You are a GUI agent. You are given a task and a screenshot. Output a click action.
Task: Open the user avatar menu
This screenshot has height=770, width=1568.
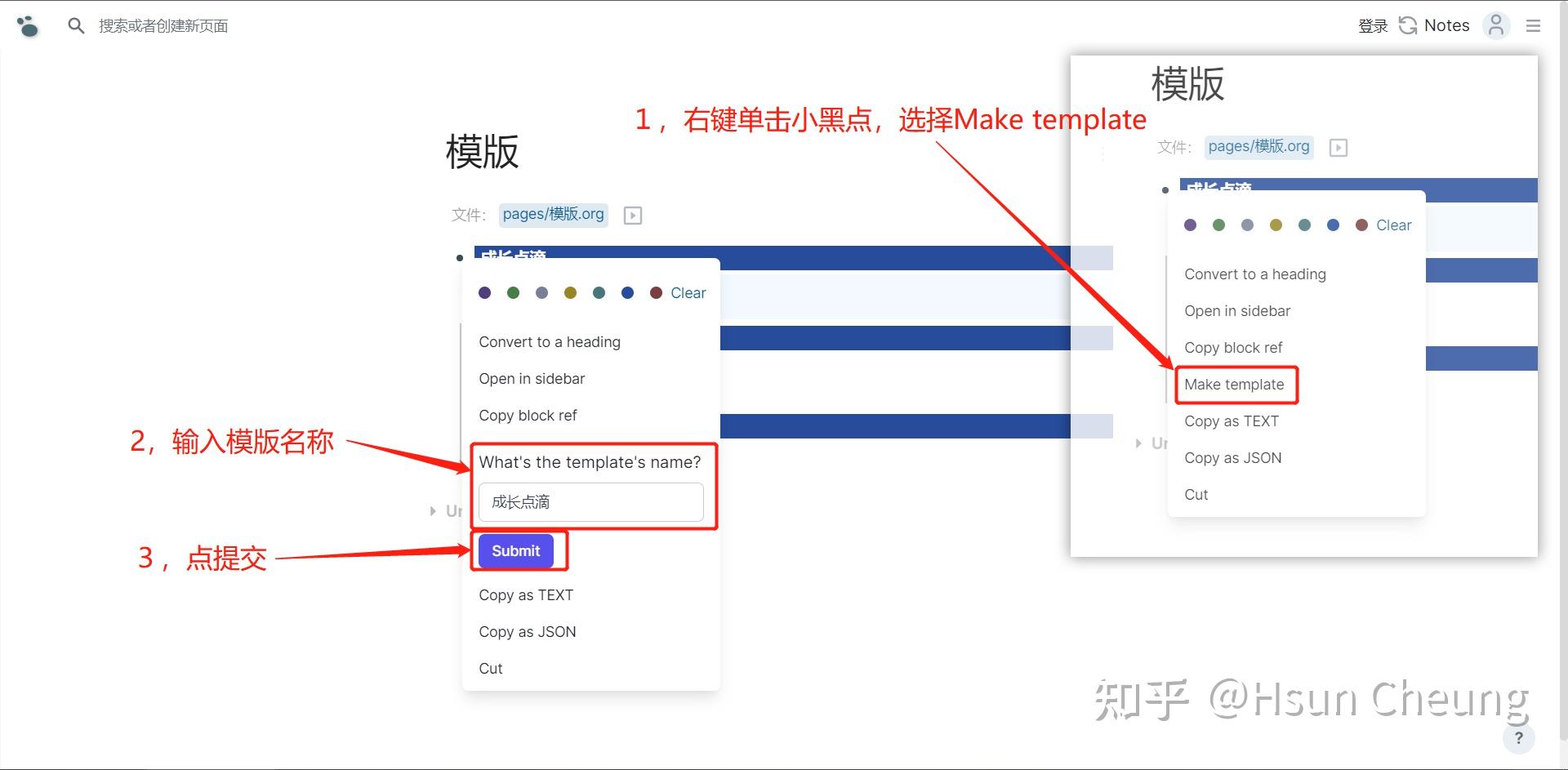pyautogui.click(x=1495, y=25)
